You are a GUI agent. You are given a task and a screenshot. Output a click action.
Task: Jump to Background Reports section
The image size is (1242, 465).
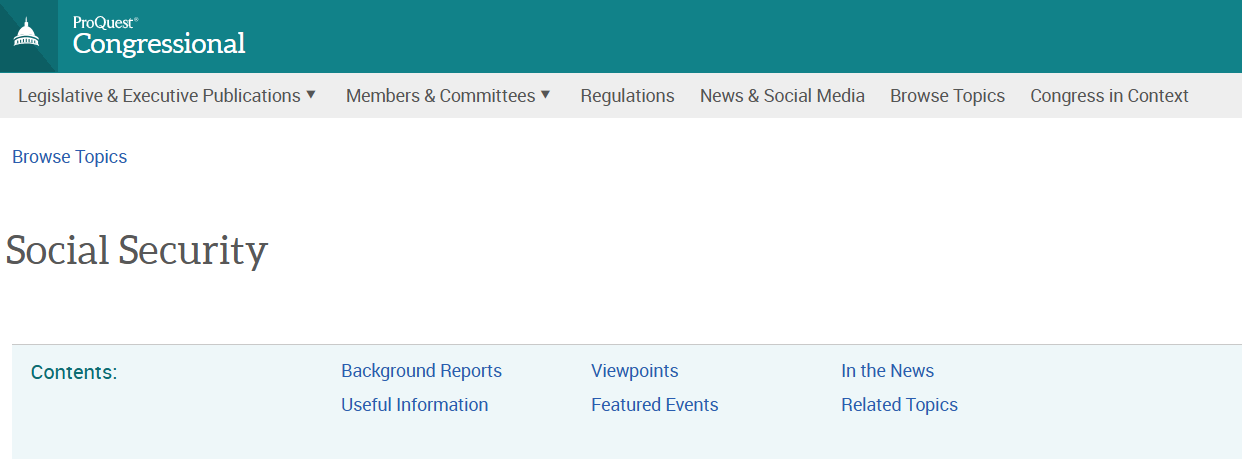(421, 371)
